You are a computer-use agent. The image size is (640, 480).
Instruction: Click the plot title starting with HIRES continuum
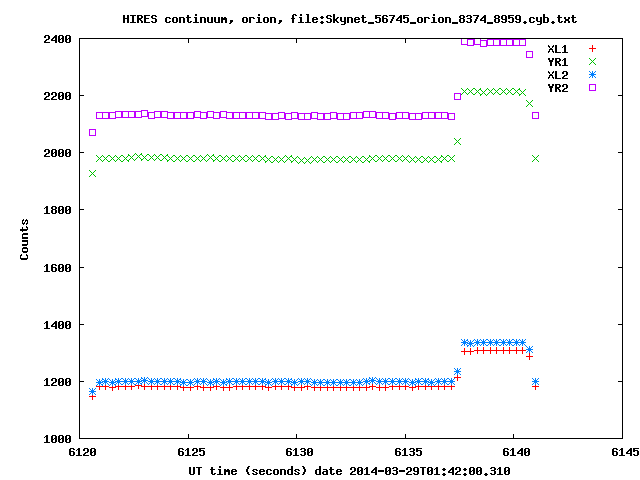[349, 19]
